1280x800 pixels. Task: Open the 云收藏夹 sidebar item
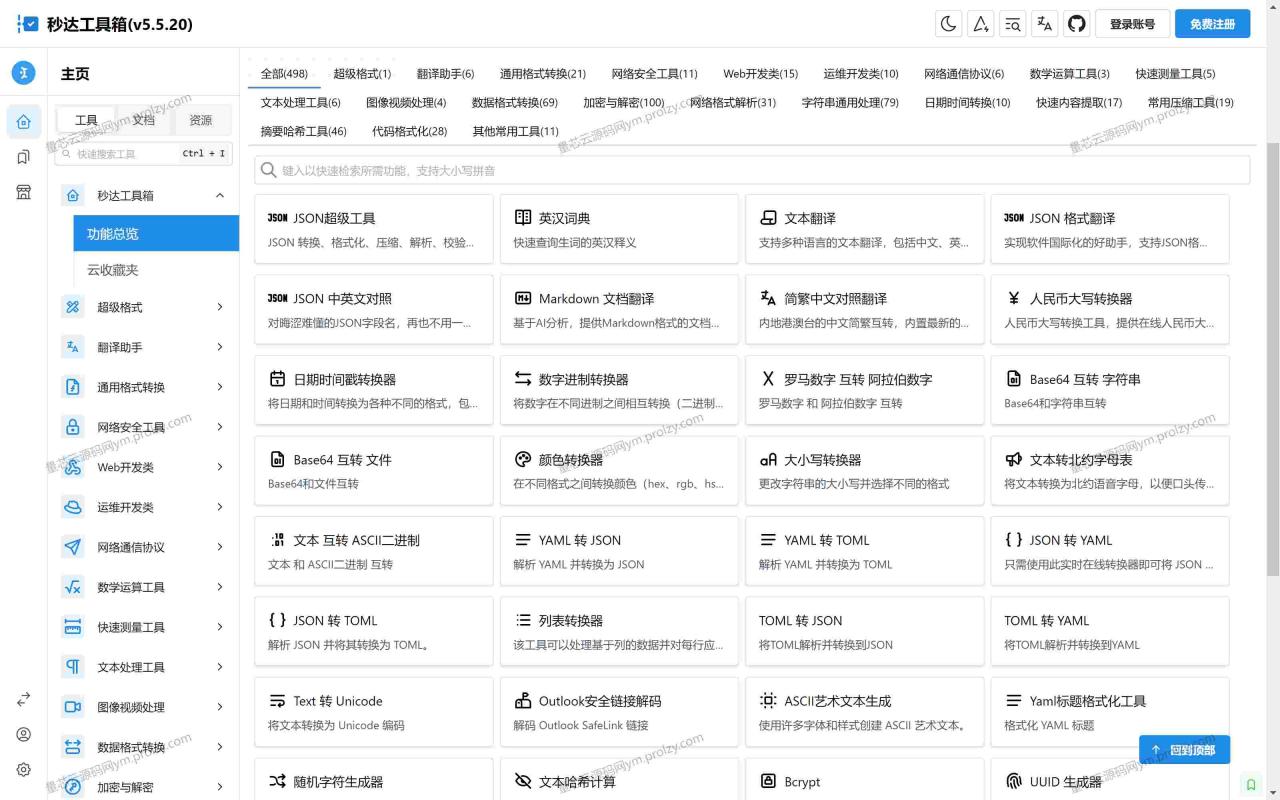pyautogui.click(x=156, y=270)
